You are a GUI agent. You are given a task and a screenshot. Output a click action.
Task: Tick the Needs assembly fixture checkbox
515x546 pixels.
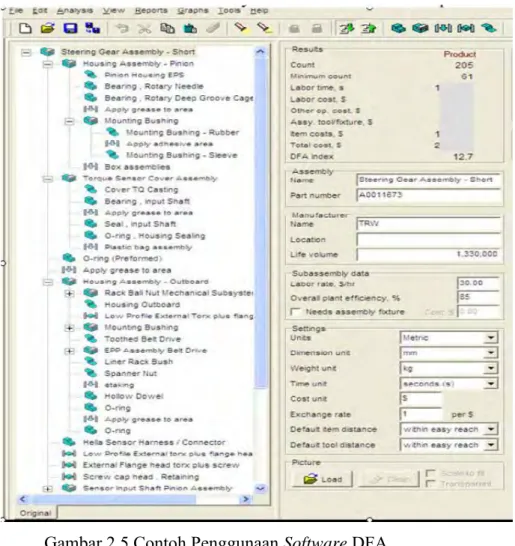click(295, 312)
